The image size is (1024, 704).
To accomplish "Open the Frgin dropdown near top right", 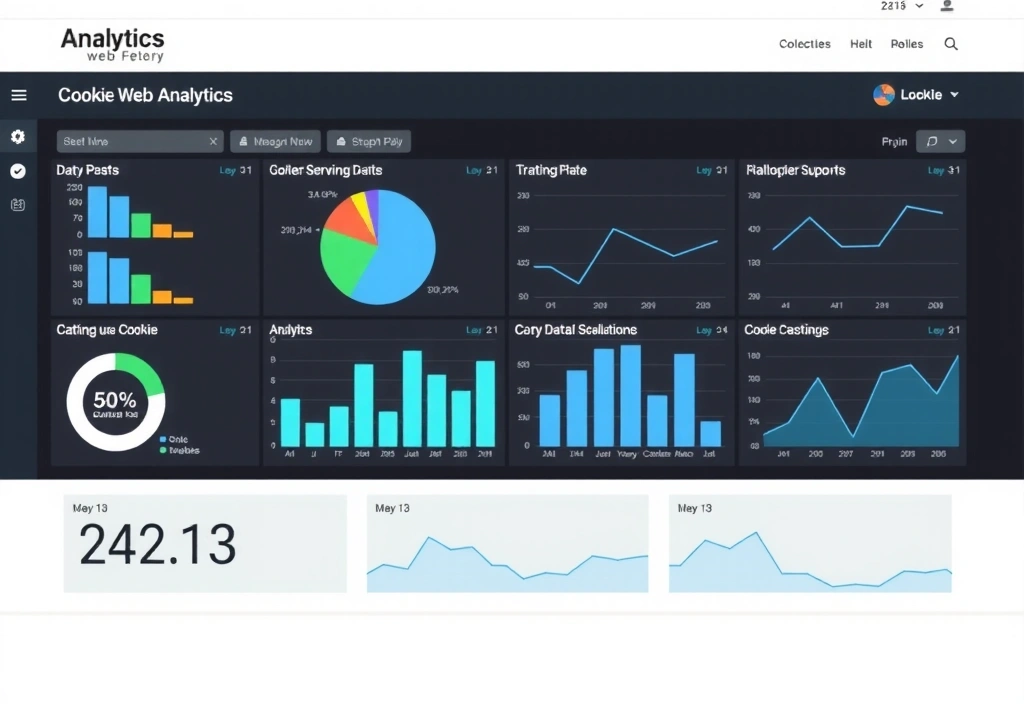I will tap(940, 141).
